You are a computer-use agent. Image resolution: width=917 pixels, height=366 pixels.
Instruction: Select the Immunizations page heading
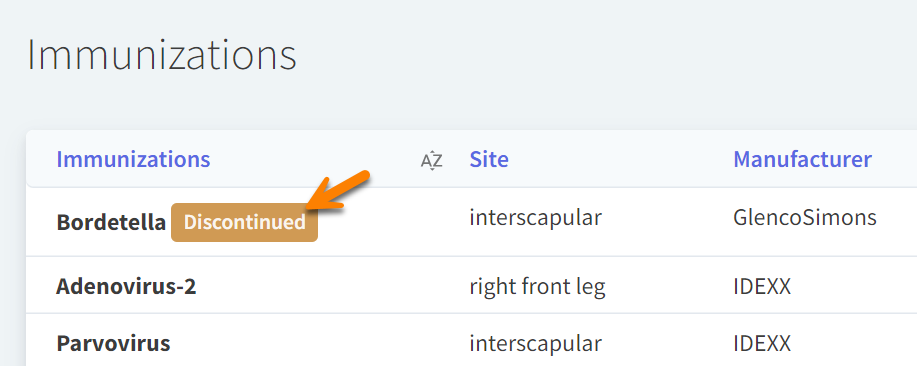[x=162, y=55]
